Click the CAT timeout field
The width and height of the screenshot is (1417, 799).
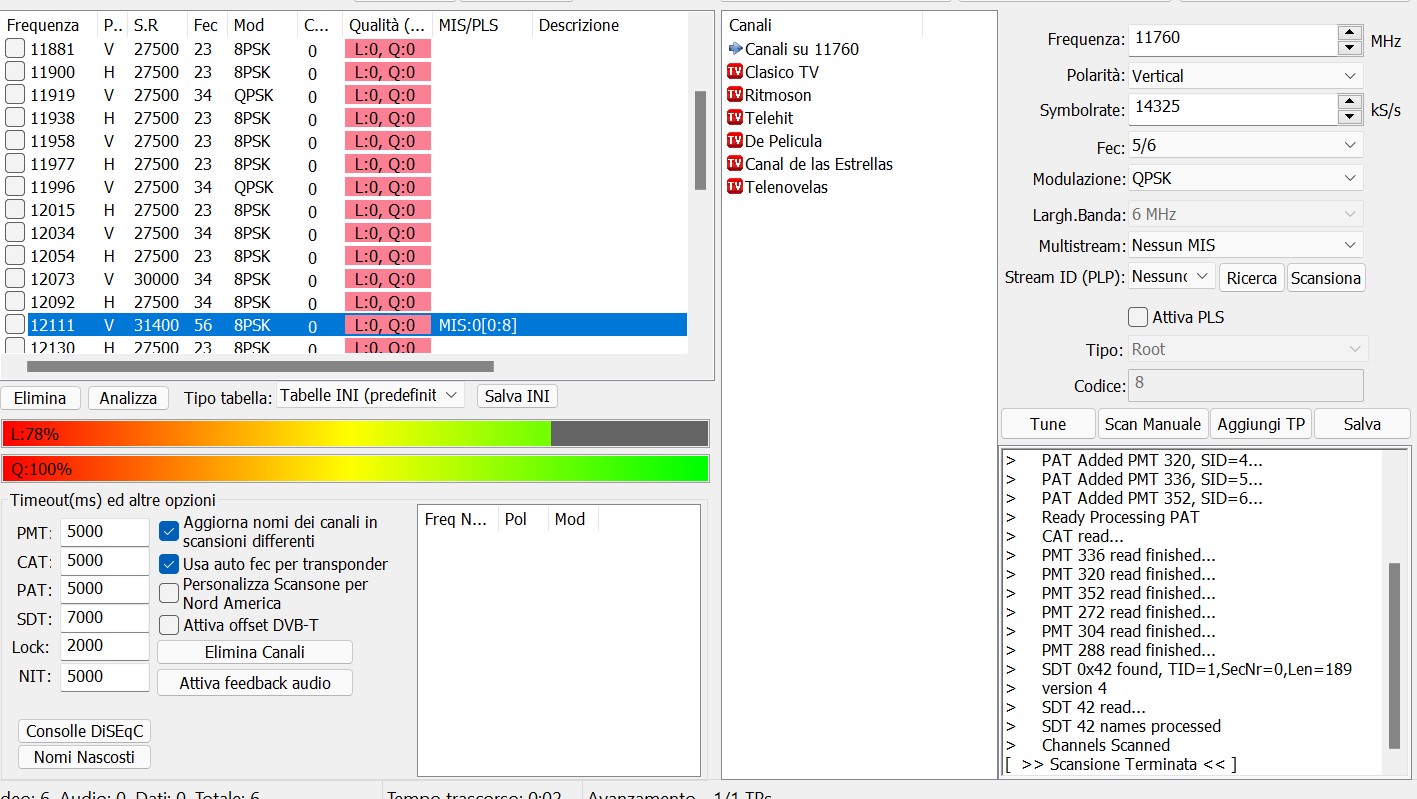[x=104, y=561]
